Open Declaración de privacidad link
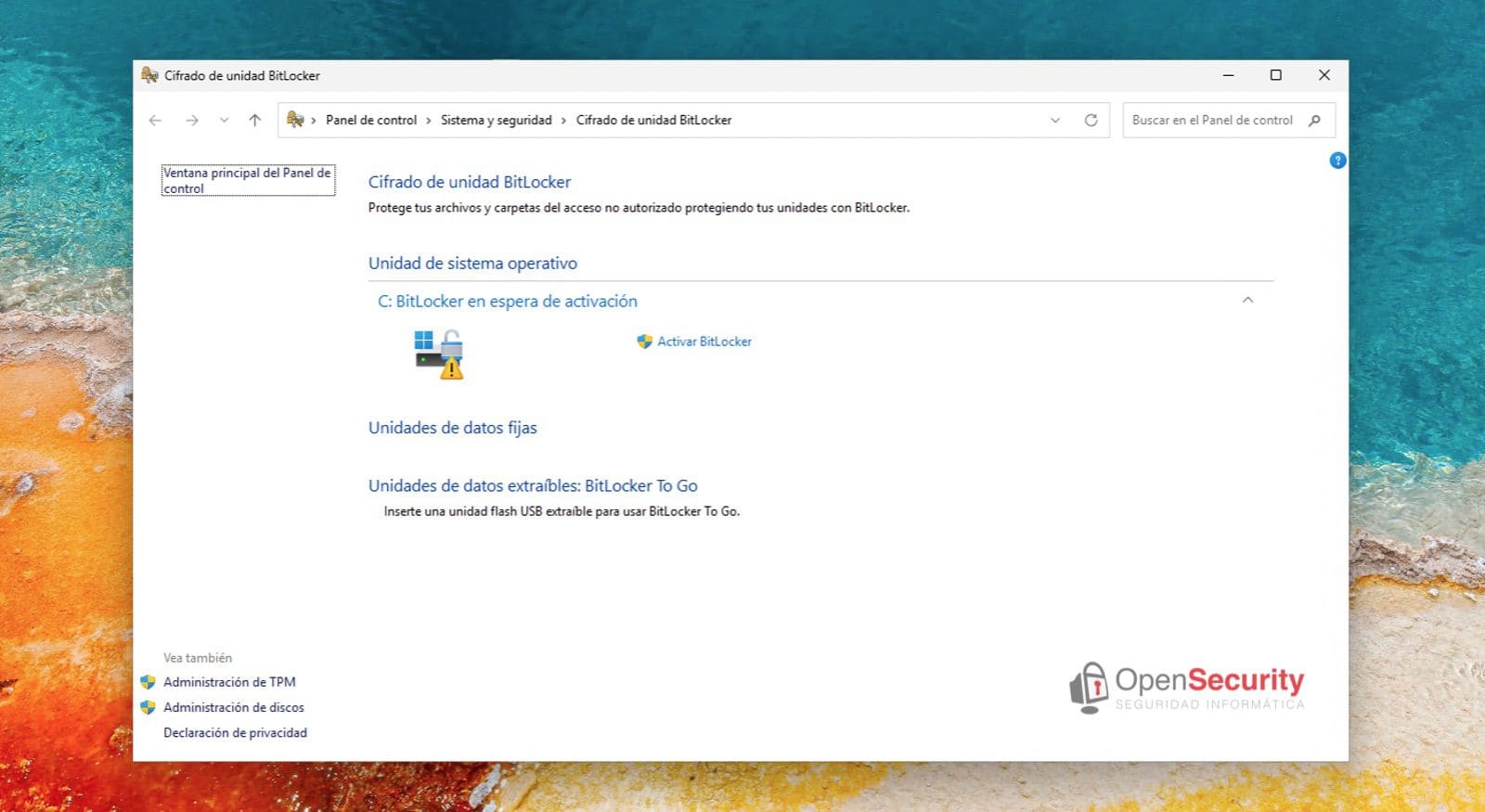1485x812 pixels. [235, 733]
